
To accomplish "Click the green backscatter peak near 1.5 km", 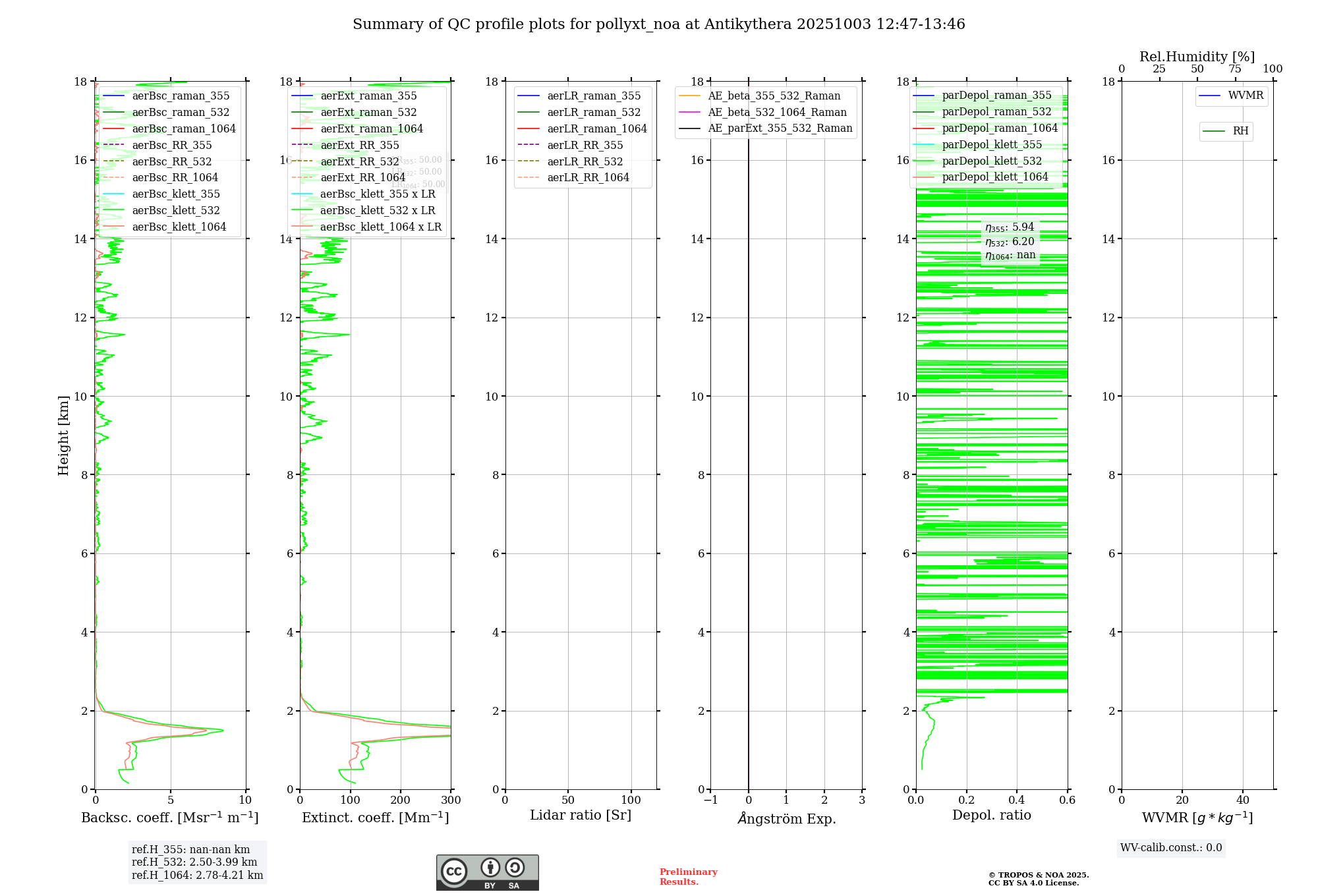I will [221, 730].
